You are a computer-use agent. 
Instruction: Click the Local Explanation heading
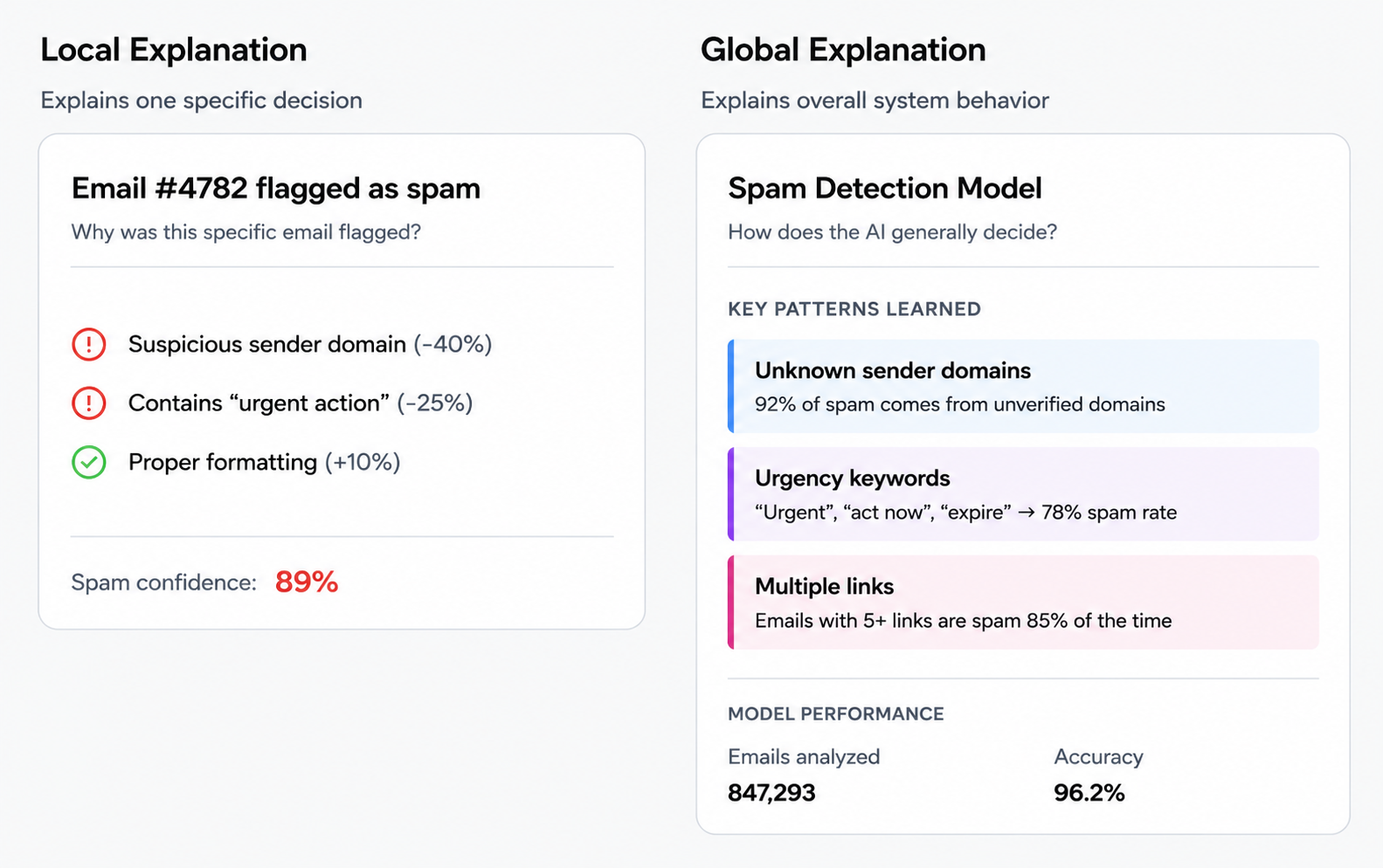coord(174,50)
